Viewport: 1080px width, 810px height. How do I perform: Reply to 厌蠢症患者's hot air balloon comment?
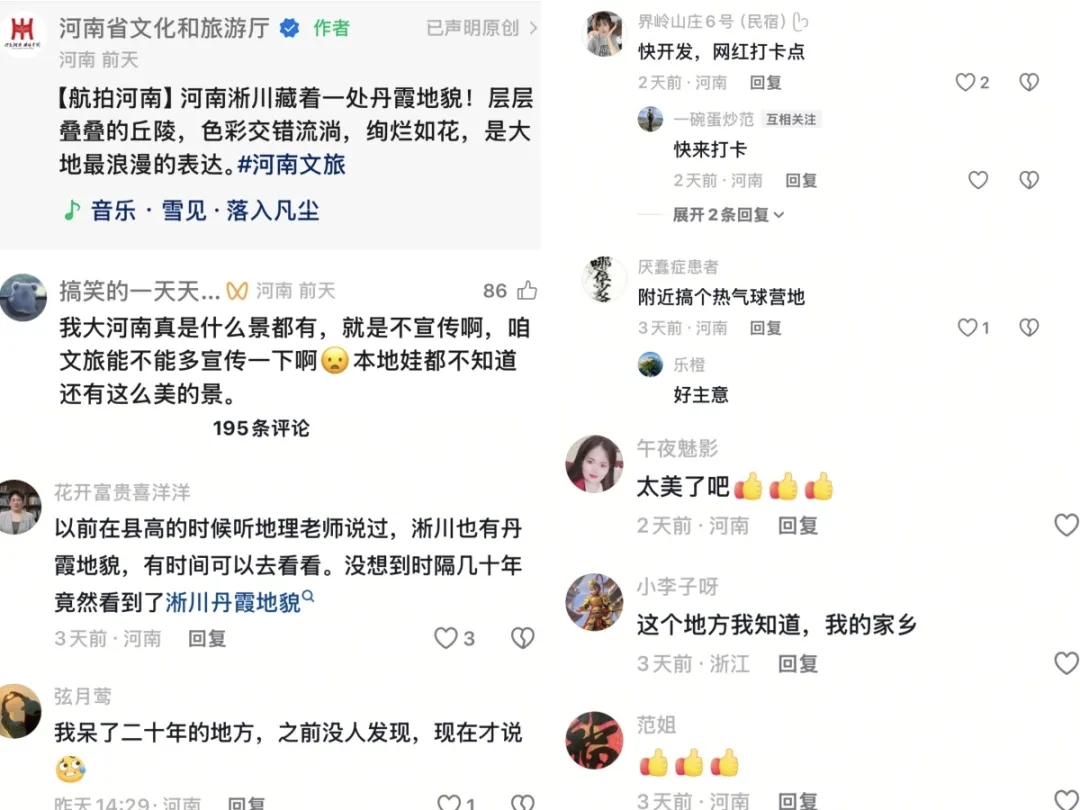coord(765,328)
